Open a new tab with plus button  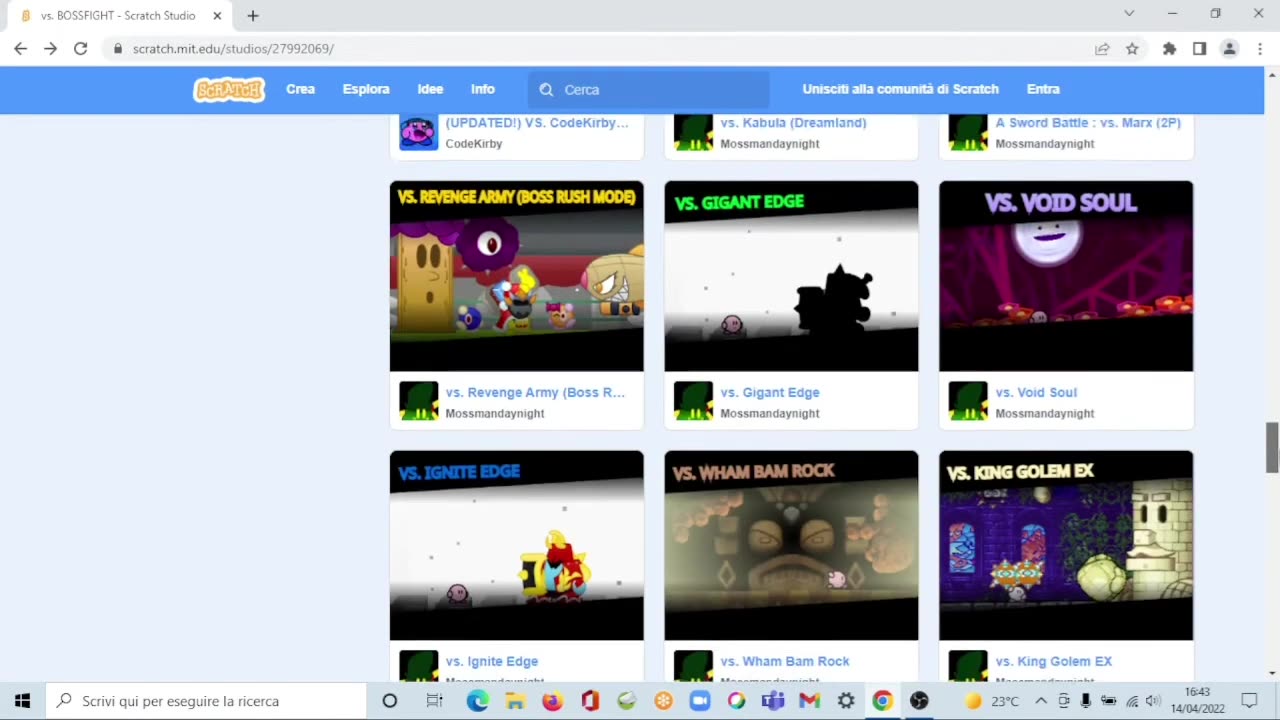(x=253, y=15)
